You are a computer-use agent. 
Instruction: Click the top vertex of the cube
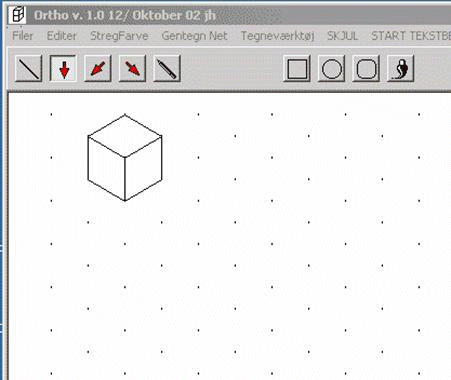125,115
